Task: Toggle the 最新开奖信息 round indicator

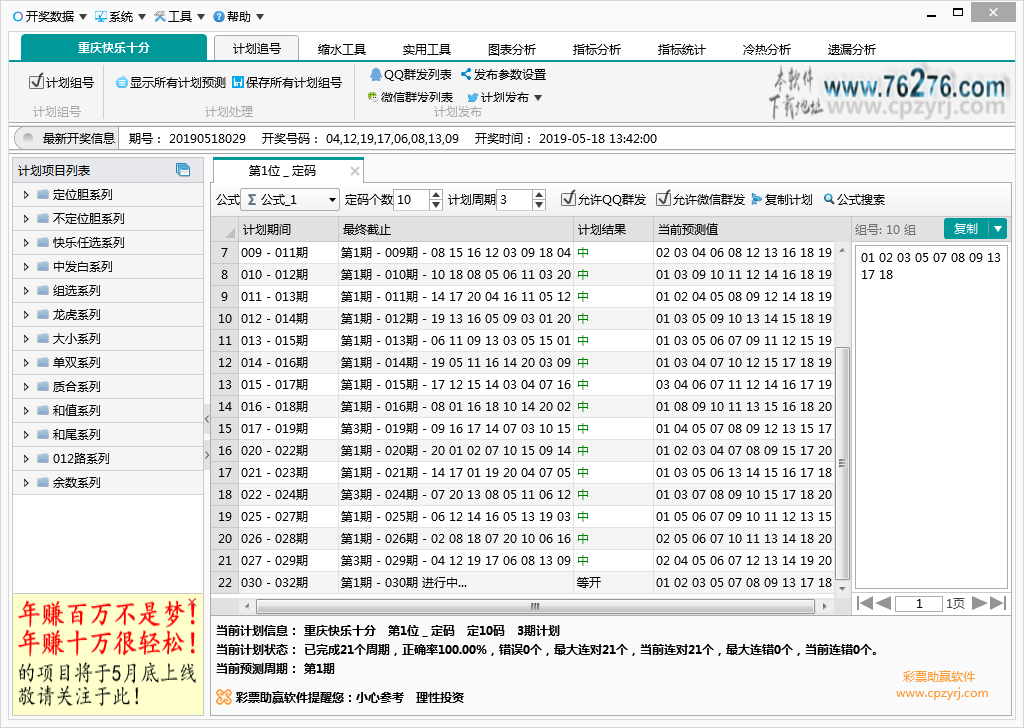Action: (x=28, y=138)
